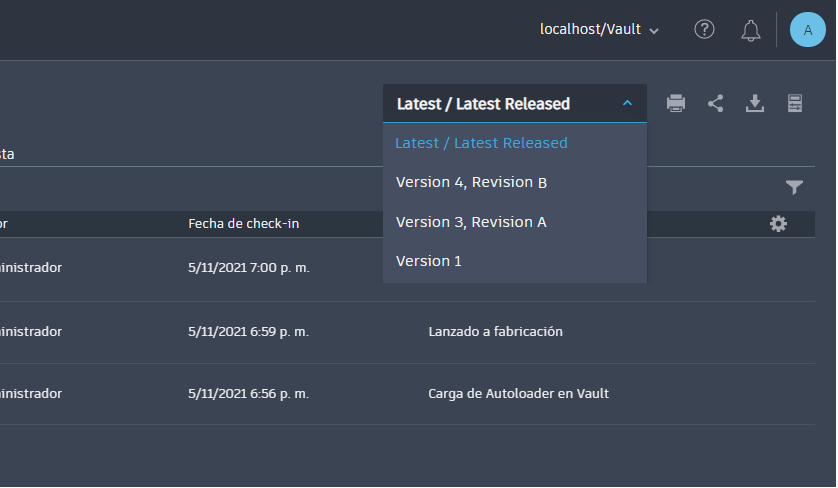Select row Lanzado a fabricación
The height and width of the screenshot is (488, 838).
[x=495, y=332]
